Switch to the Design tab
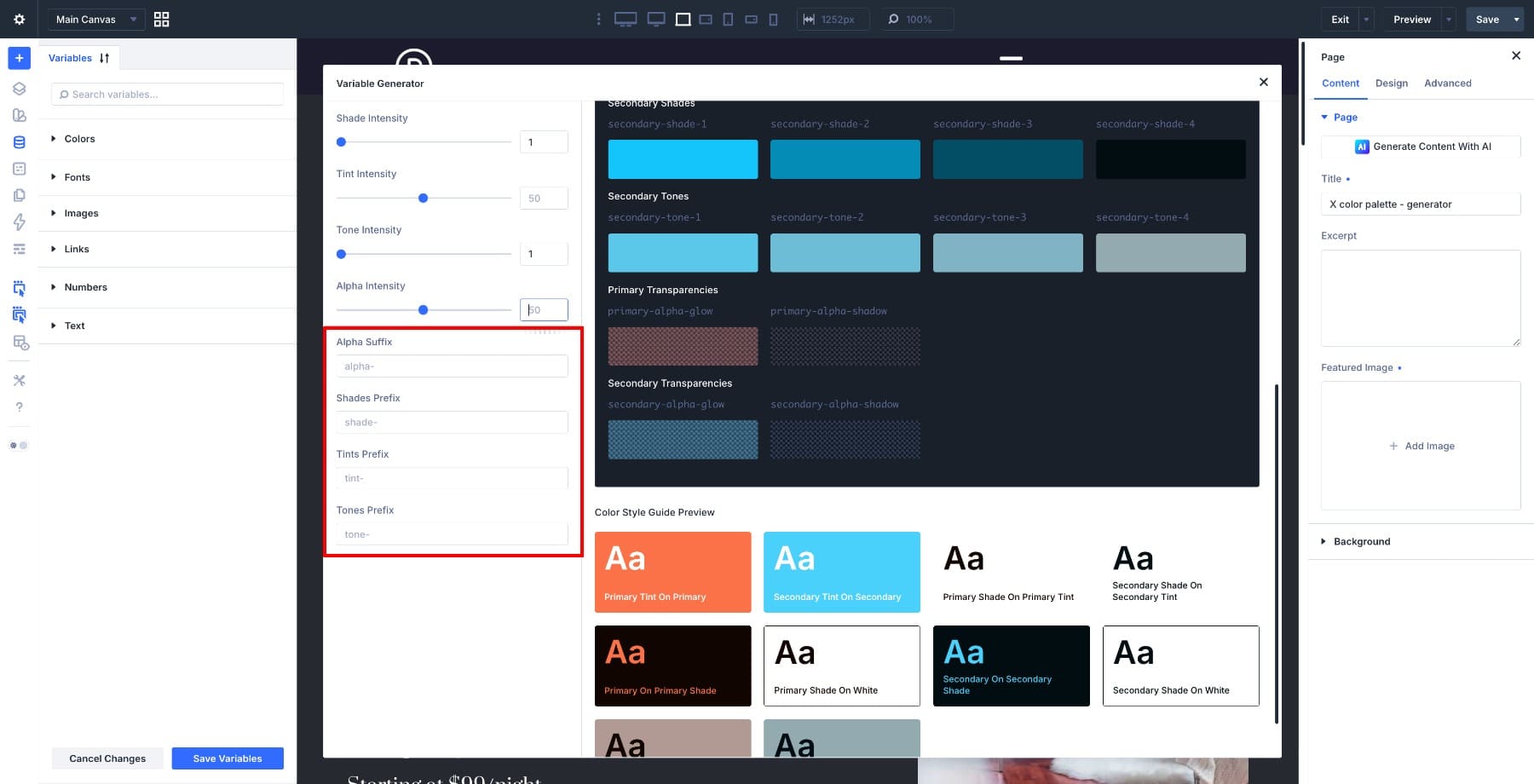This screenshot has height=784, width=1534. [x=1392, y=84]
